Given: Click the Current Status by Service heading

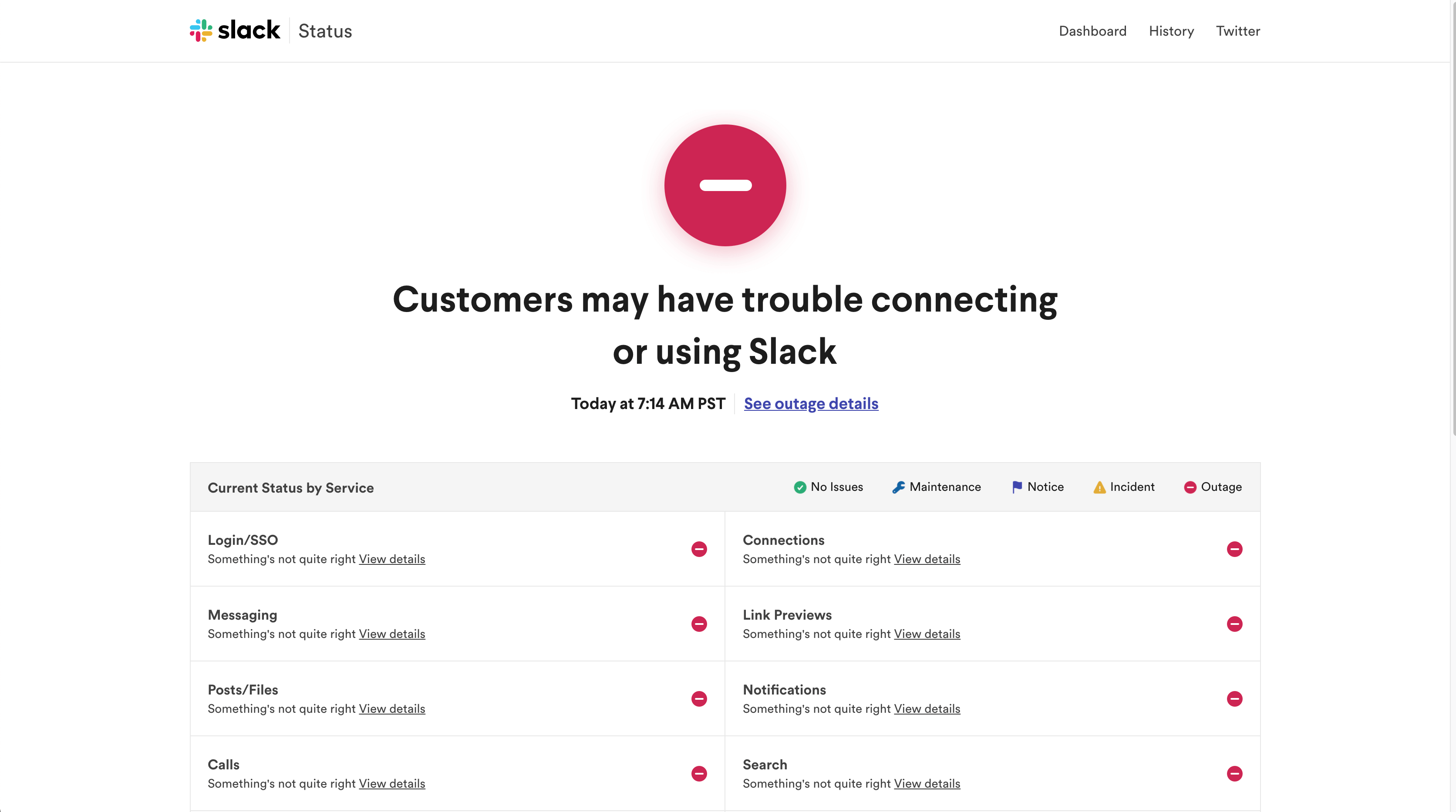Looking at the screenshot, I should click(290, 488).
